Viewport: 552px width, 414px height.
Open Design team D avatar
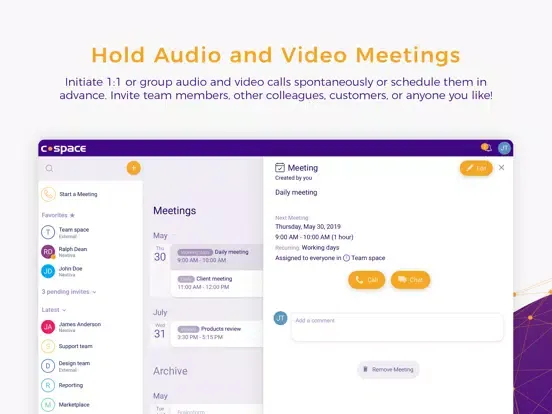[48, 366]
